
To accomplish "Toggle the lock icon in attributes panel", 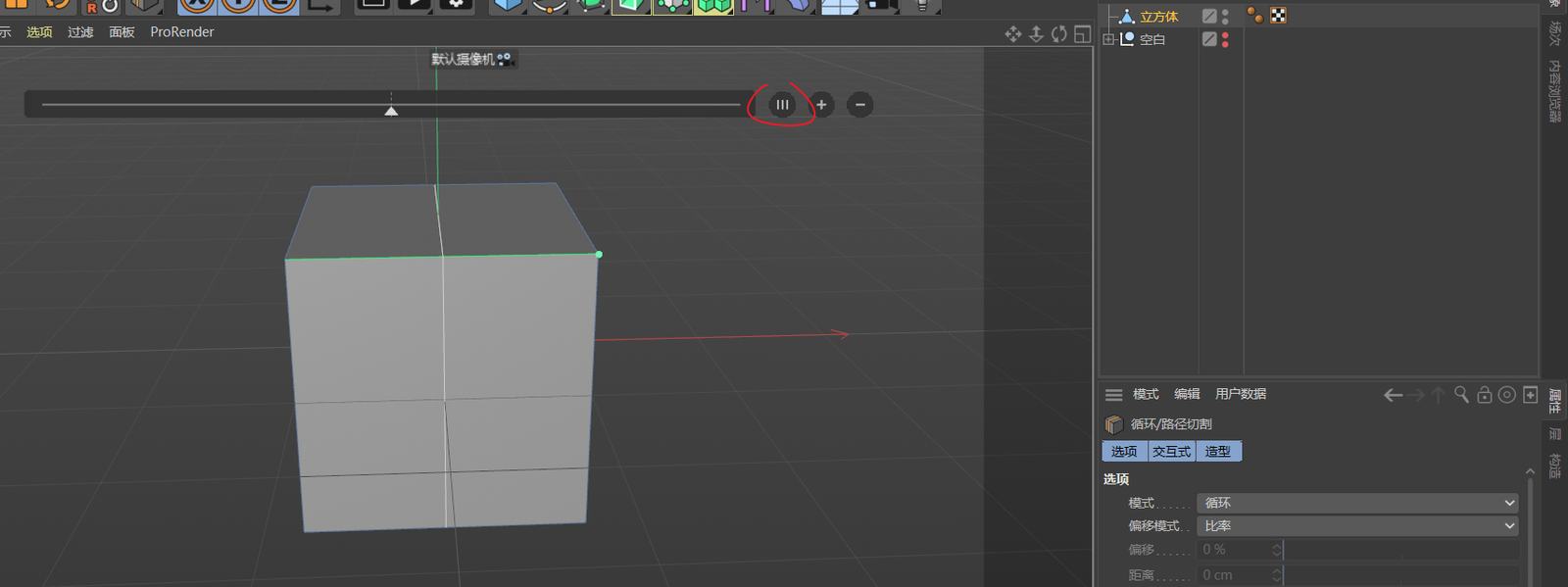I will [x=1484, y=394].
